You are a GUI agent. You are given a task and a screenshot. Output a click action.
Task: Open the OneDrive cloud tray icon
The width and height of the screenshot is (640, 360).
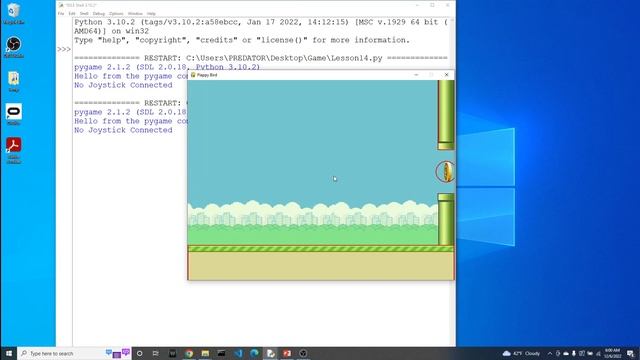(x=566, y=353)
